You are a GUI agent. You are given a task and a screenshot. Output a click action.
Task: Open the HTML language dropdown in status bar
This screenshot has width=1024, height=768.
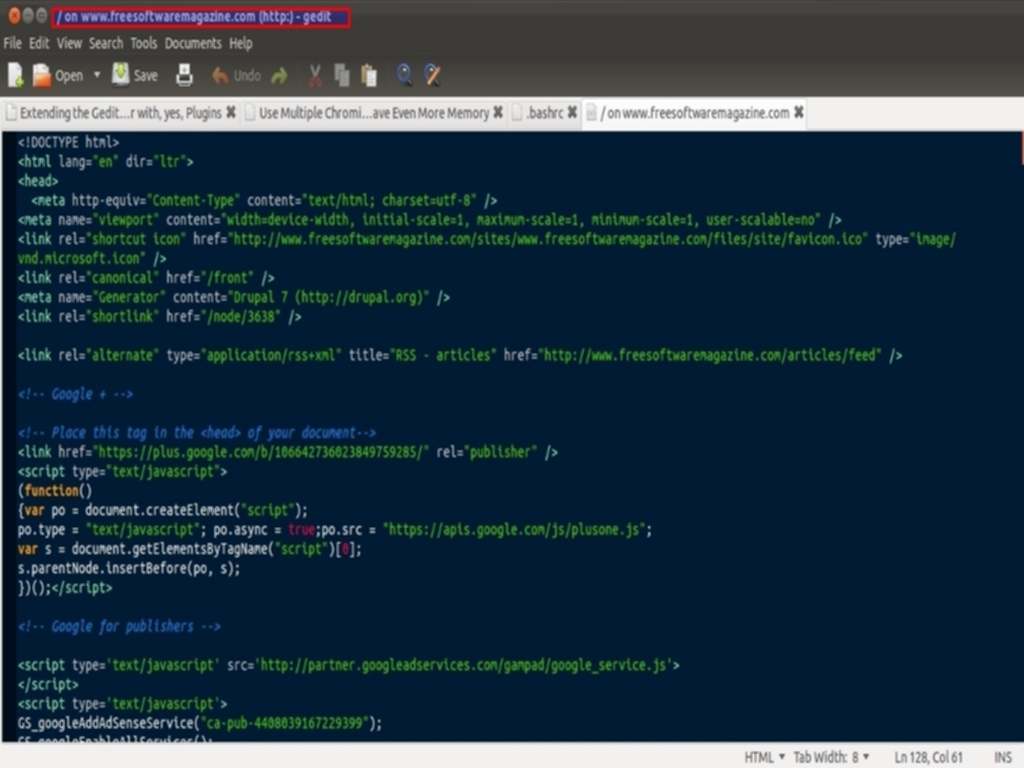(765, 757)
